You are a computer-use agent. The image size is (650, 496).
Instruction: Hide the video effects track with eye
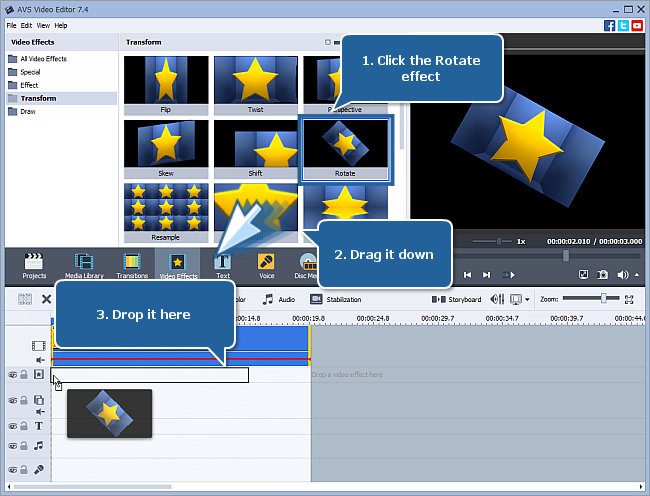tap(13, 375)
